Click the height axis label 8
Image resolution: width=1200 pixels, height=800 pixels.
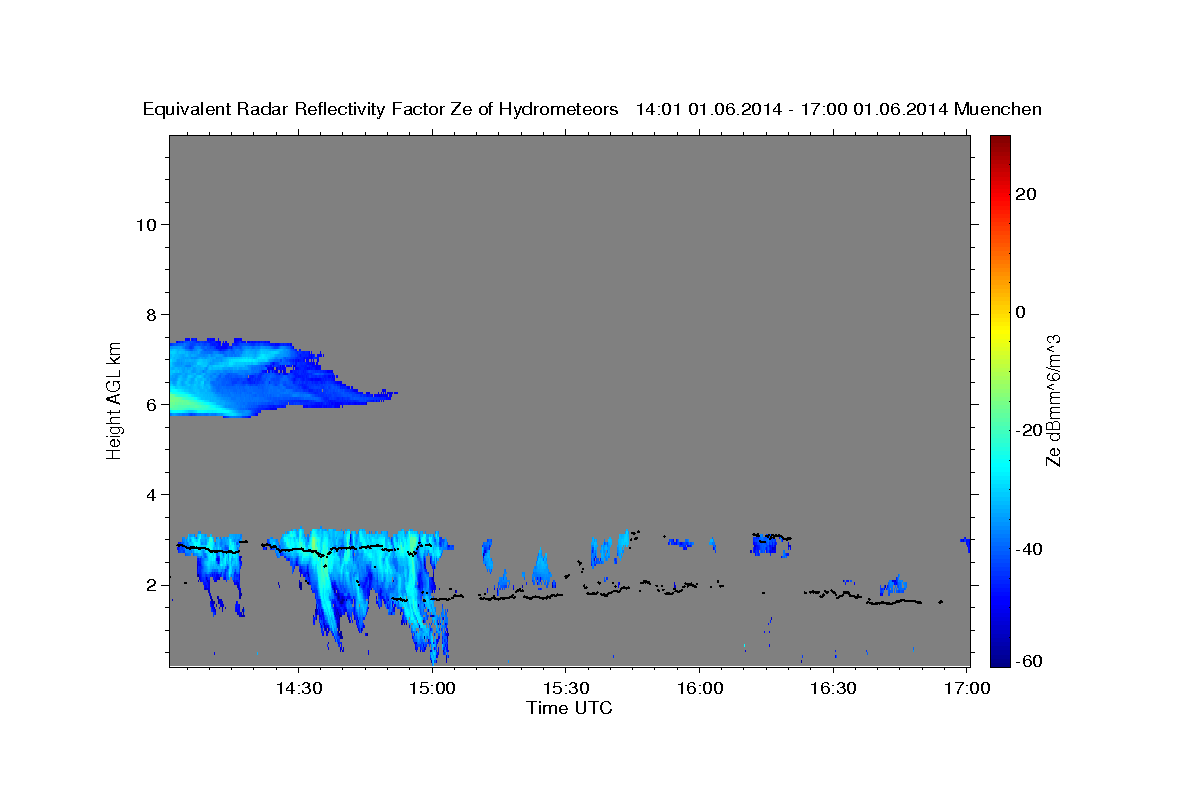152,314
